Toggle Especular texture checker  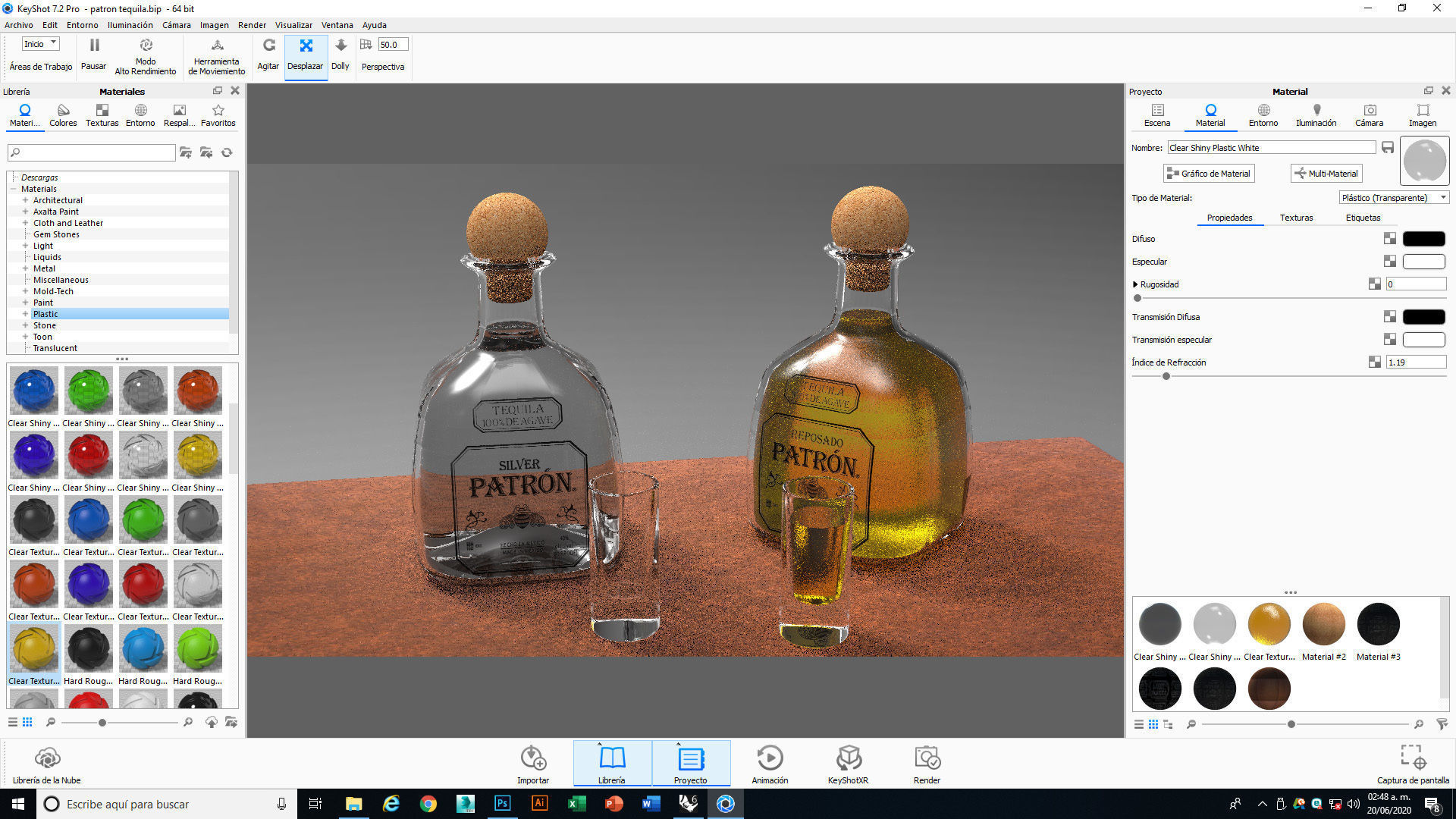(1389, 262)
